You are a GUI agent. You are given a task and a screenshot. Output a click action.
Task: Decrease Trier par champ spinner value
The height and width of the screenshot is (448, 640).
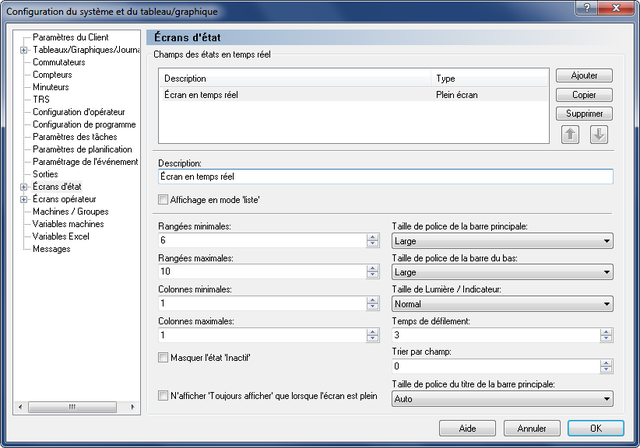point(606,370)
